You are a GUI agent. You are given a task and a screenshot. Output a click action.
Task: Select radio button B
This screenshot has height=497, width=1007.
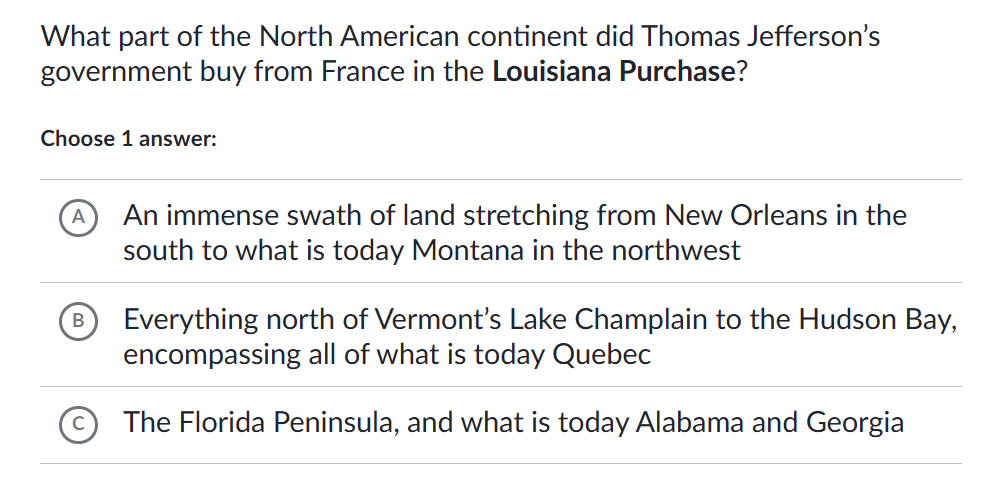point(76,320)
